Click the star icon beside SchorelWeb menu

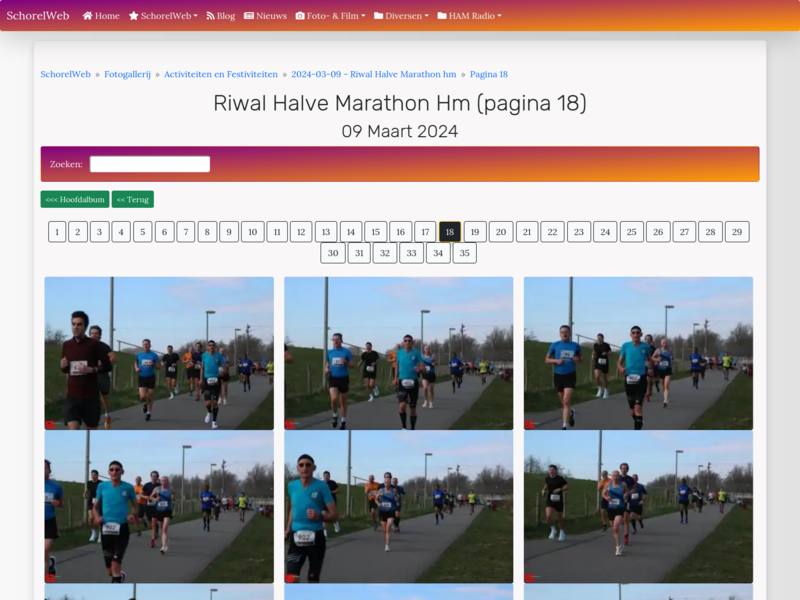pyautogui.click(x=134, y=16)
